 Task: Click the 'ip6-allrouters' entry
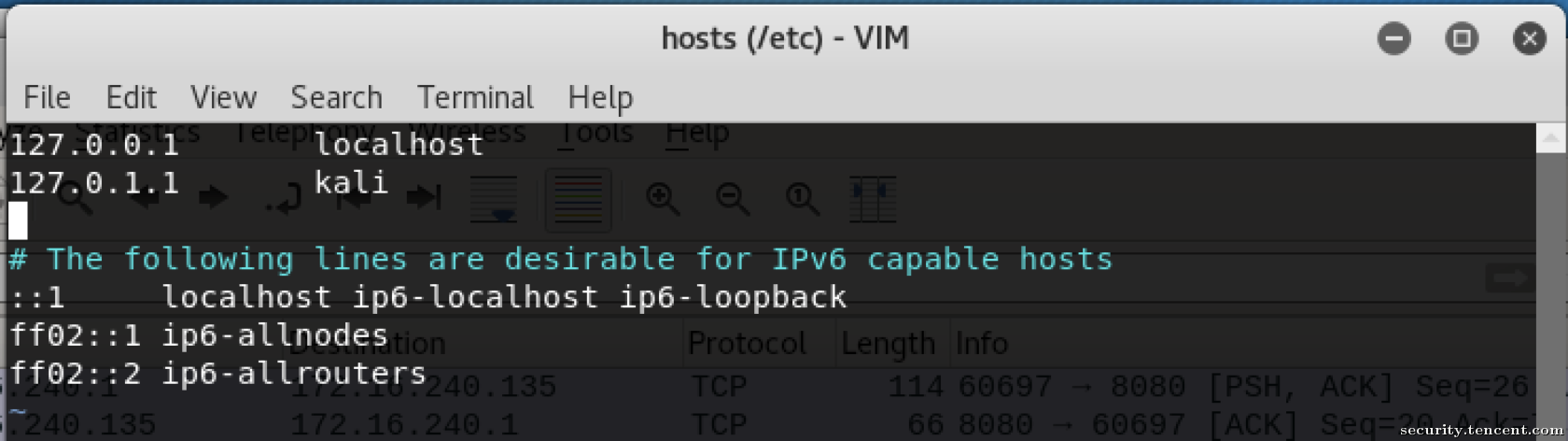click(x=293, y=373)
